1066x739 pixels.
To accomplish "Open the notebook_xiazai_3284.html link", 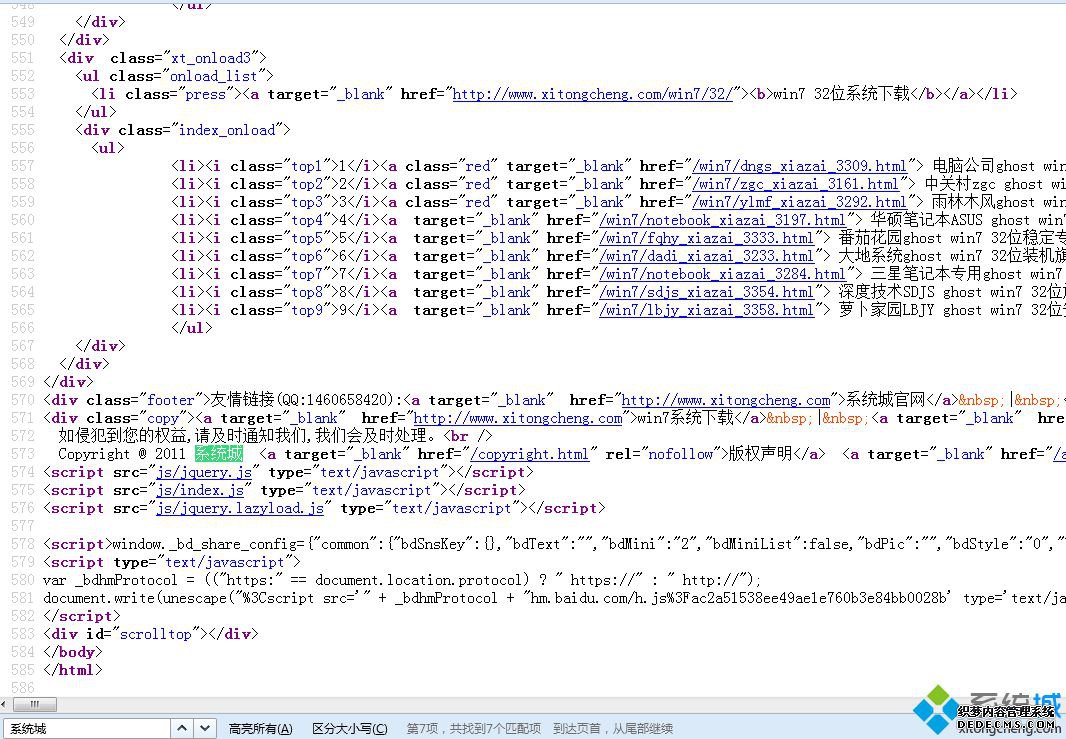I will tap(722, 274).
